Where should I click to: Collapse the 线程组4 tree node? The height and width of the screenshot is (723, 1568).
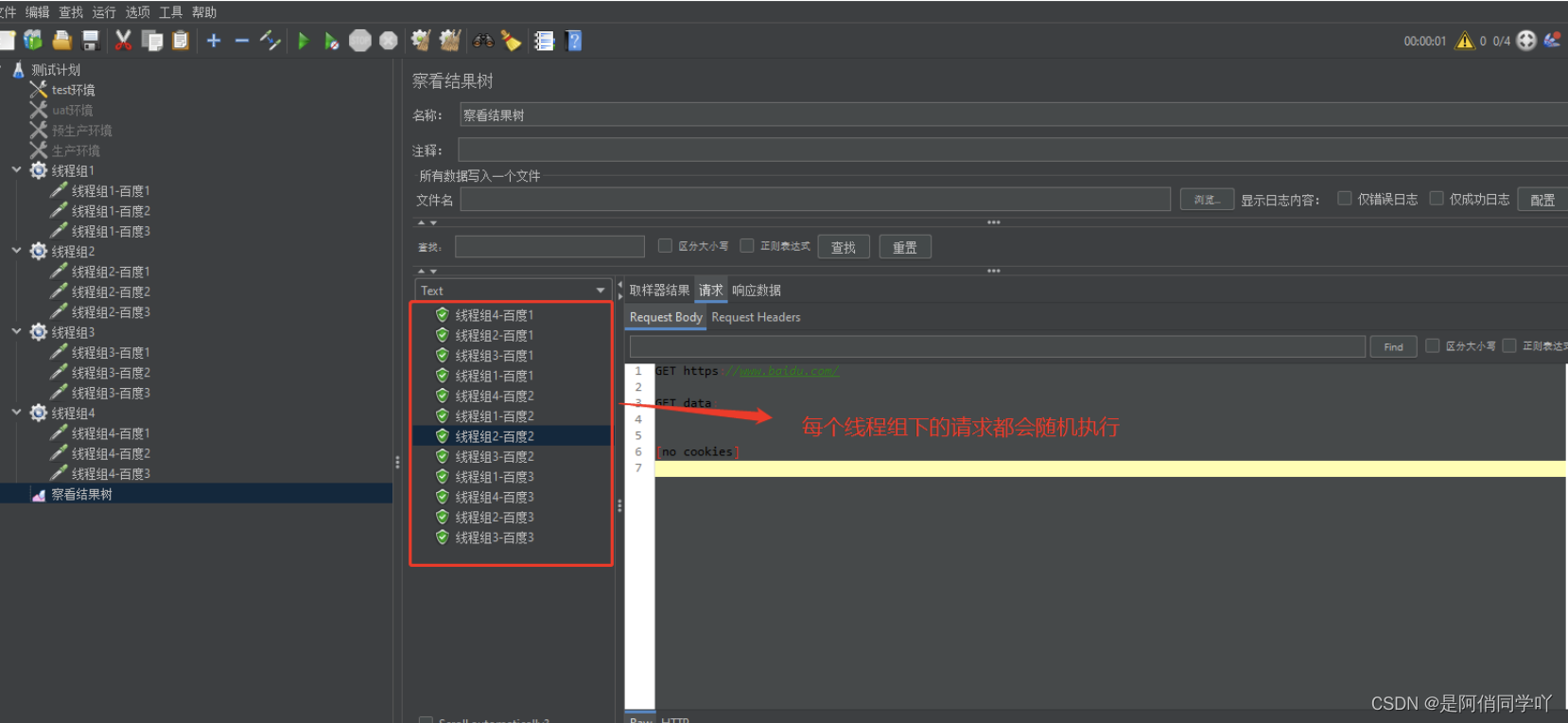pos(16,413)
